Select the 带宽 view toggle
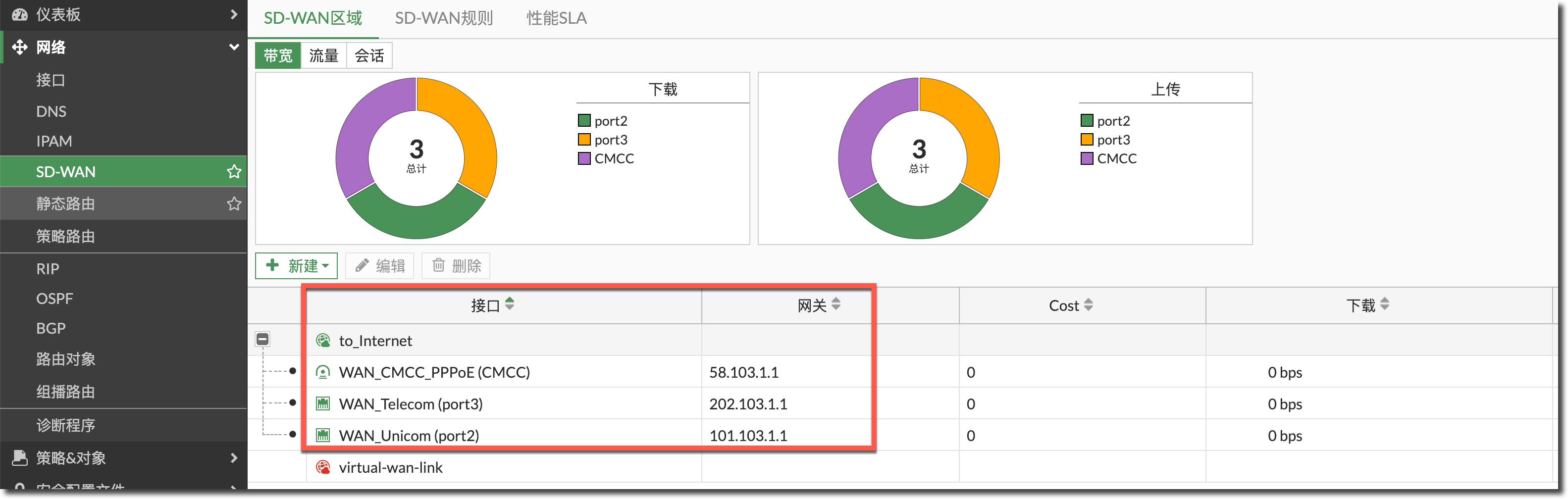This screenshot has height=499, width=1568. coord(278,56)
